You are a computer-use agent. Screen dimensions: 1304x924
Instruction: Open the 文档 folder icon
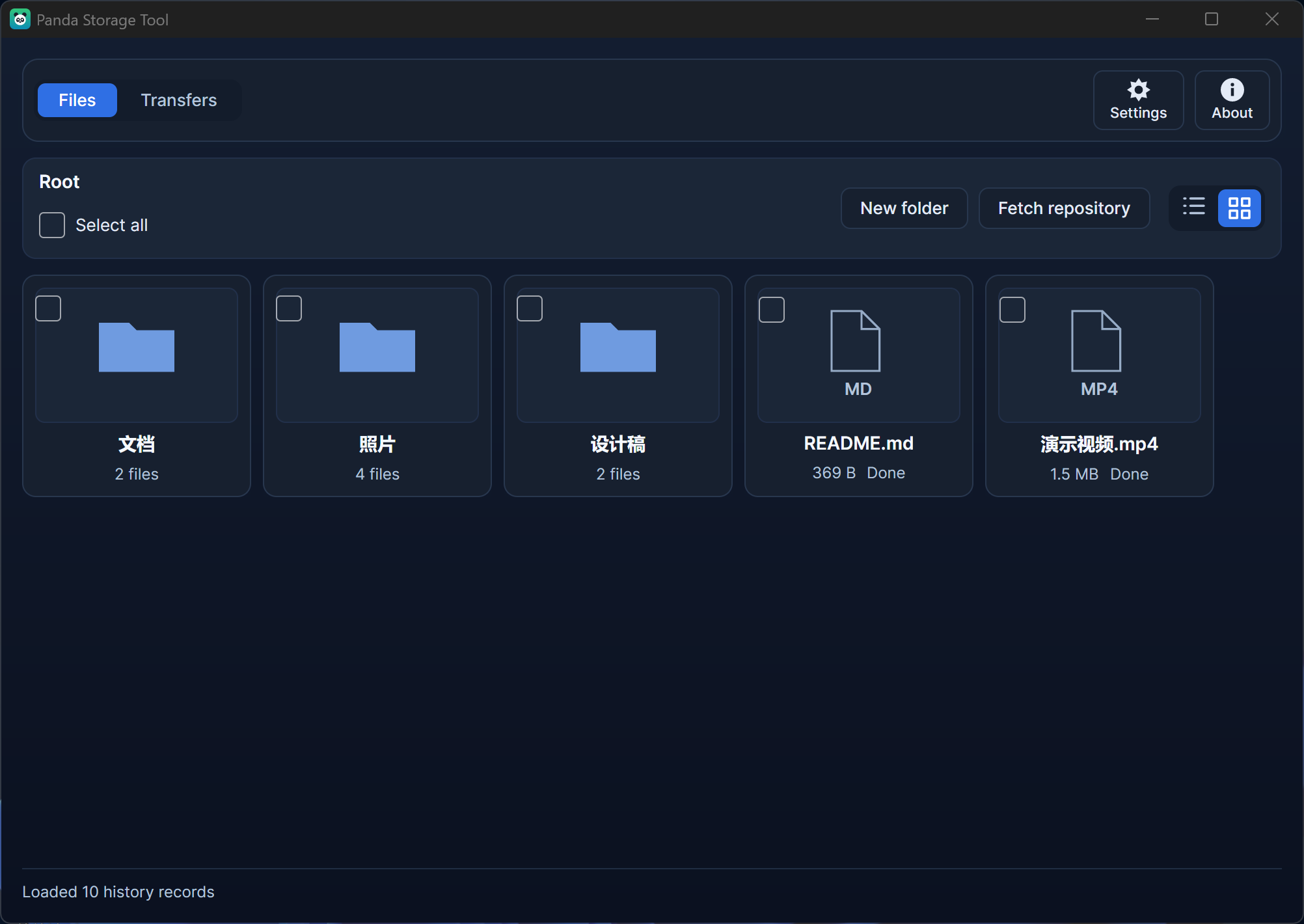click(x=137, y=347)
